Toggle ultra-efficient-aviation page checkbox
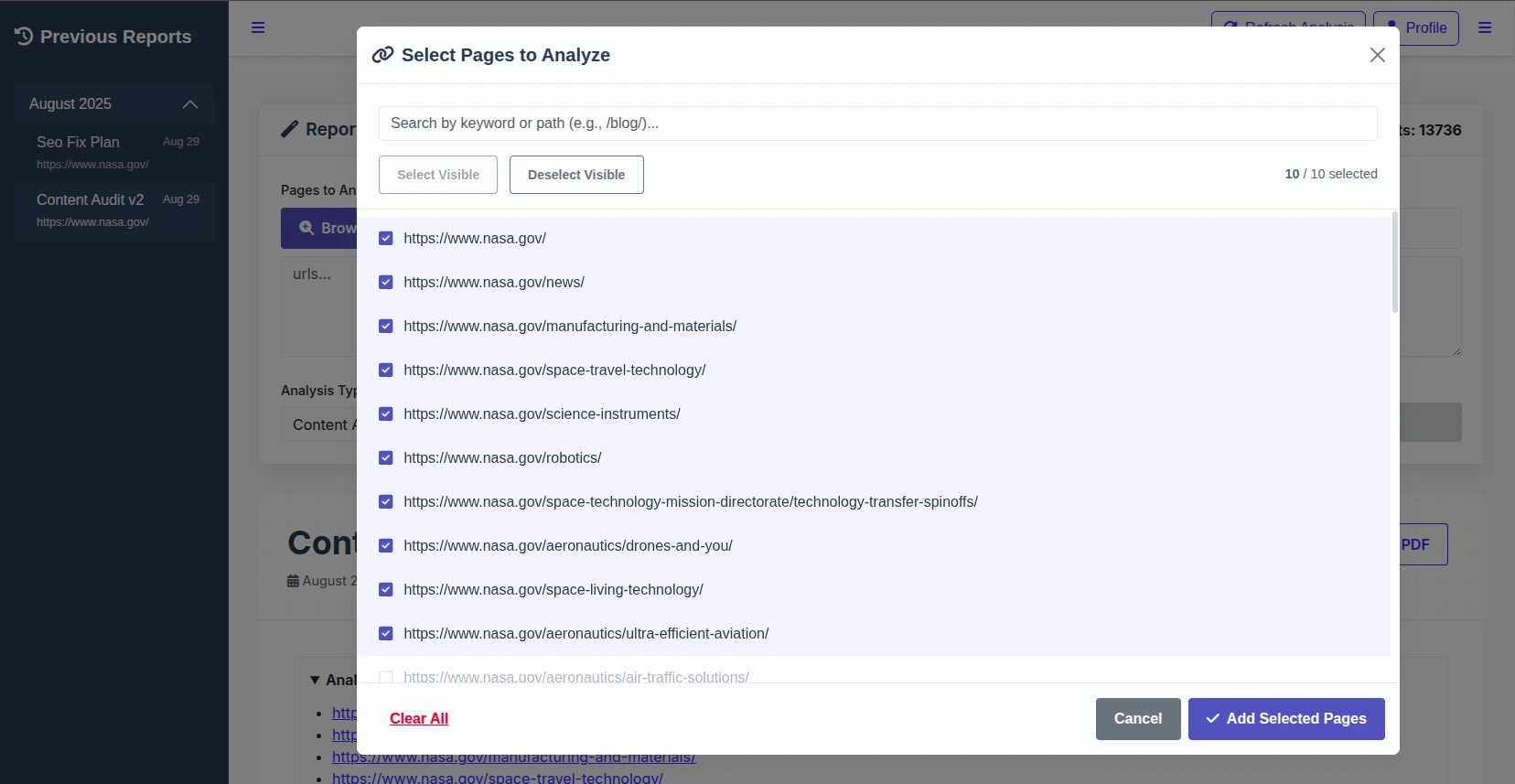 coord(386,633)
